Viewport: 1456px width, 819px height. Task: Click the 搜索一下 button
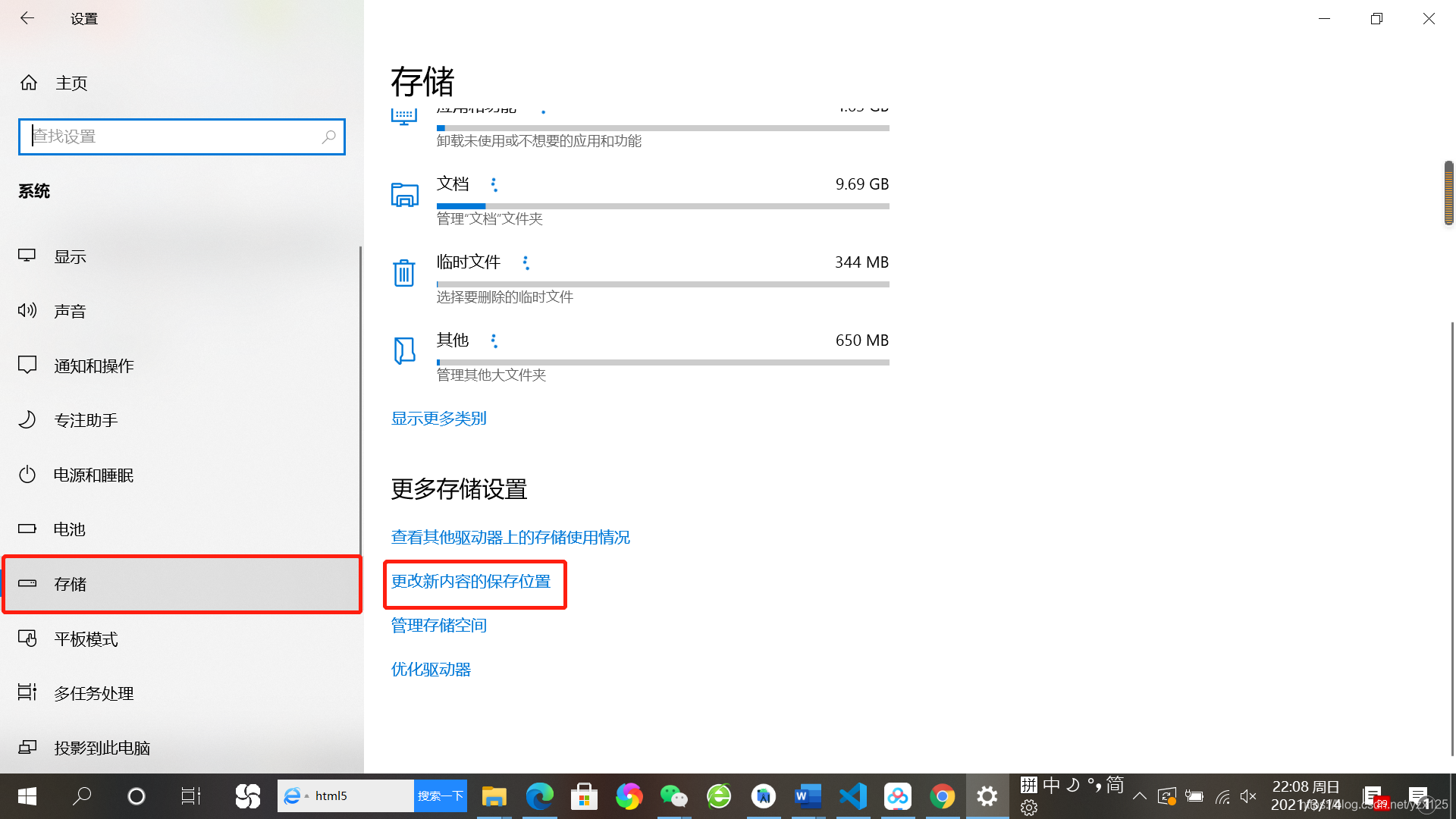point(441,795)
